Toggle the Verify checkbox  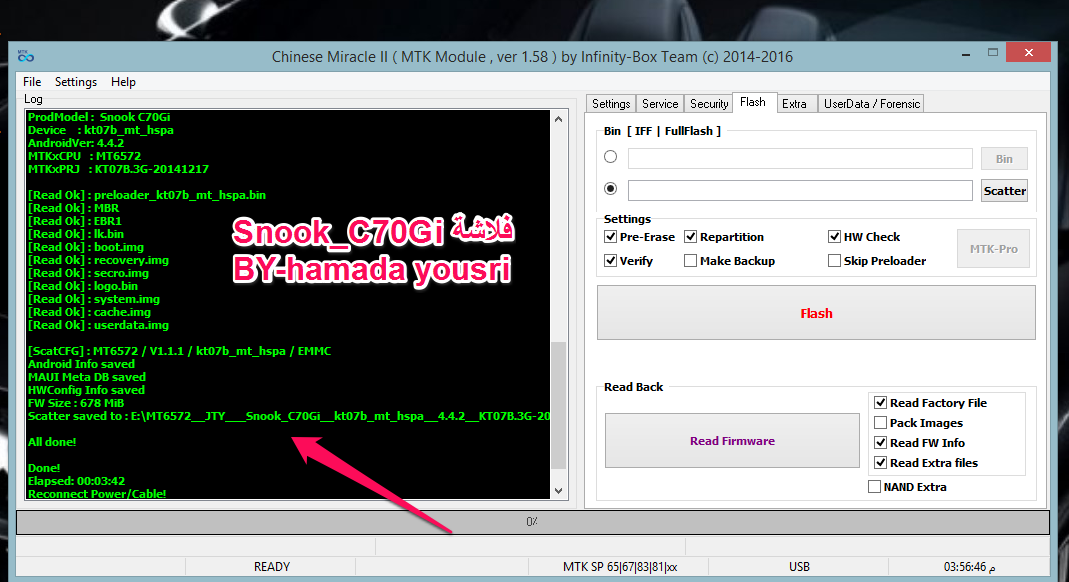pos(611,260)
